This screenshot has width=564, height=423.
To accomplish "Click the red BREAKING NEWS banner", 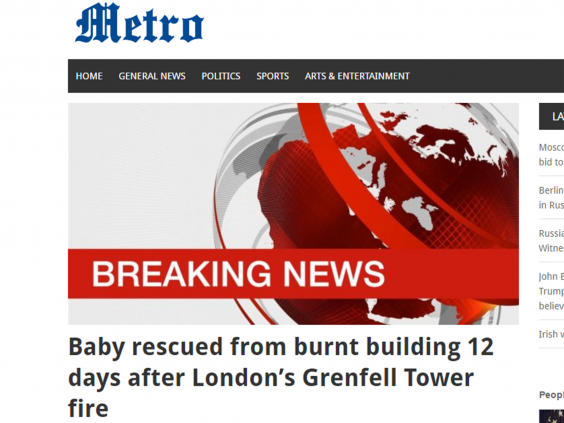I will pyautogui.click(x=293, y=273).
